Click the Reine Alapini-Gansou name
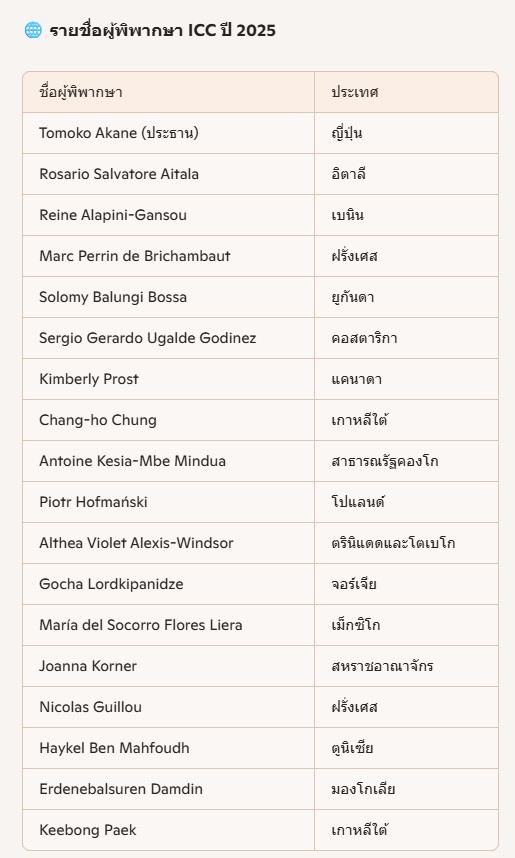The height and width of the screenshot is (858, 515). [113, 215]
